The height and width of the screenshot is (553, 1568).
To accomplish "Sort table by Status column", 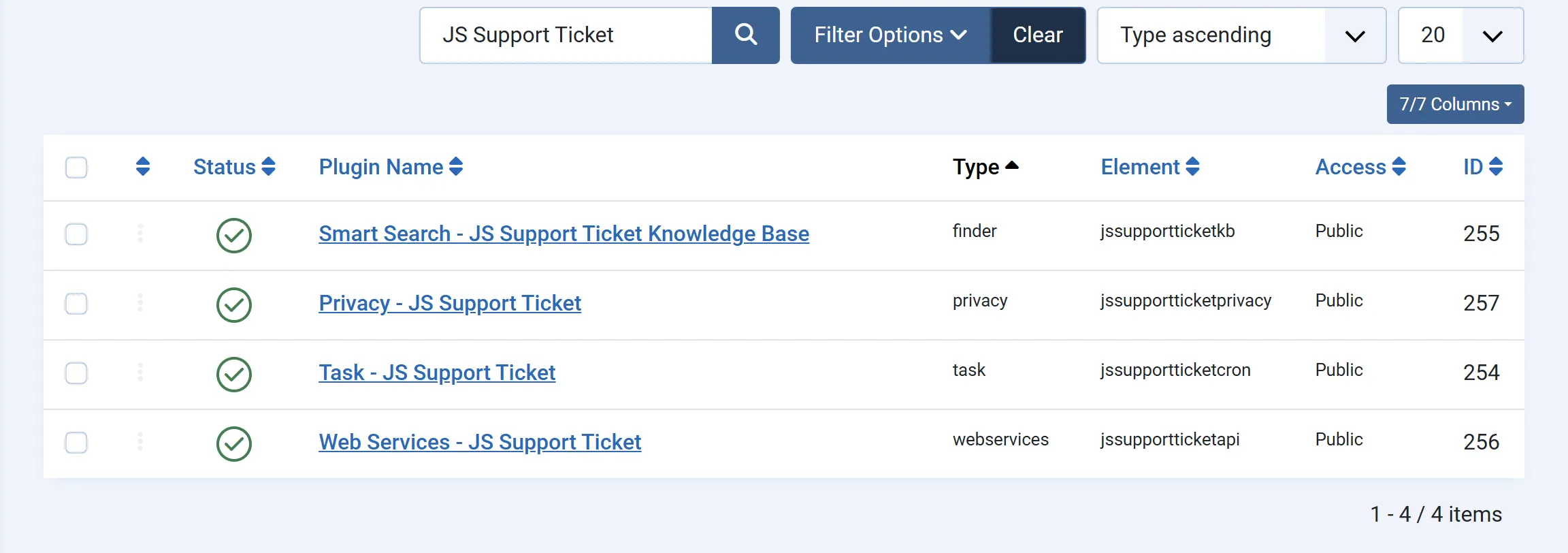I will click(x=234, y=167).
